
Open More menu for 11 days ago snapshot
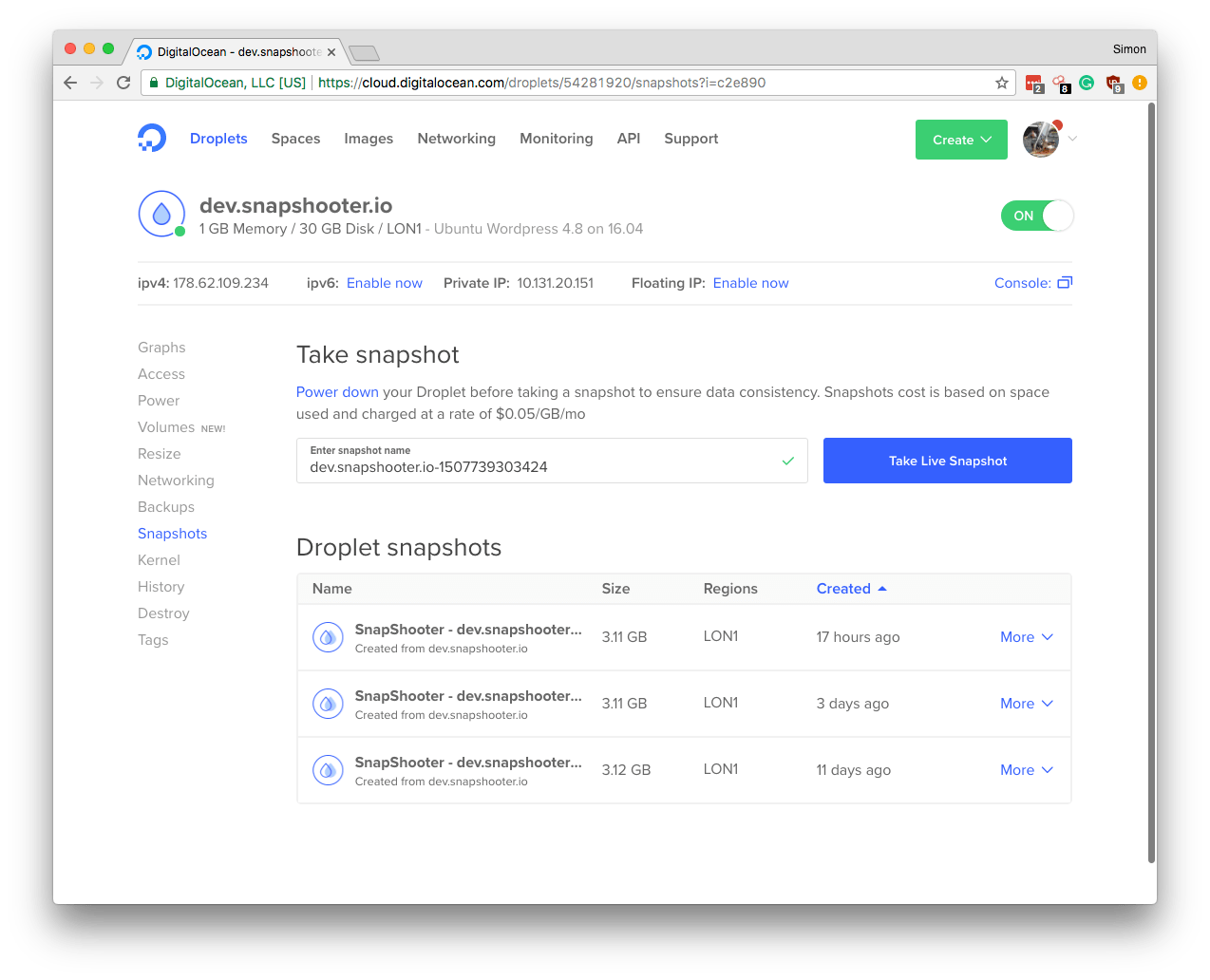1027,770
